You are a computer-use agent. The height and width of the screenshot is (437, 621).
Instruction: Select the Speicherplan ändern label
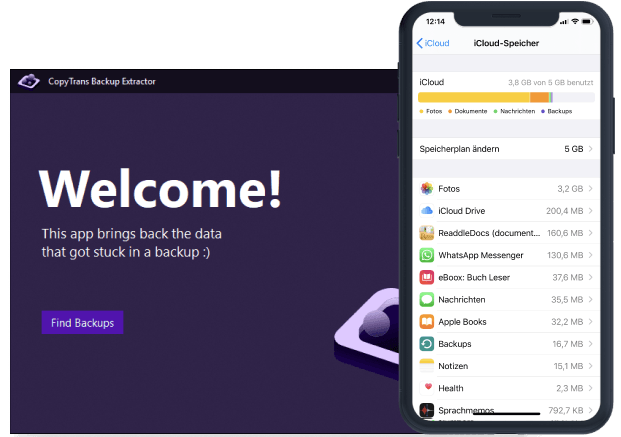(459, 149)
